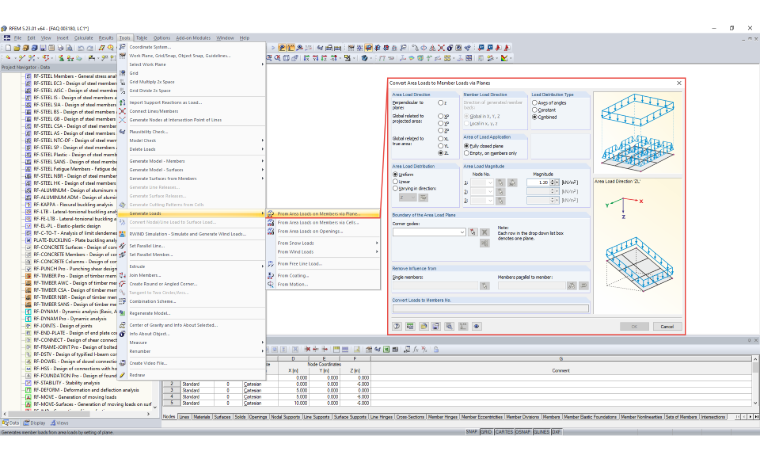Click the Magnitude spinner for load 1
This screenshot has height=459, width=760.
552,182
